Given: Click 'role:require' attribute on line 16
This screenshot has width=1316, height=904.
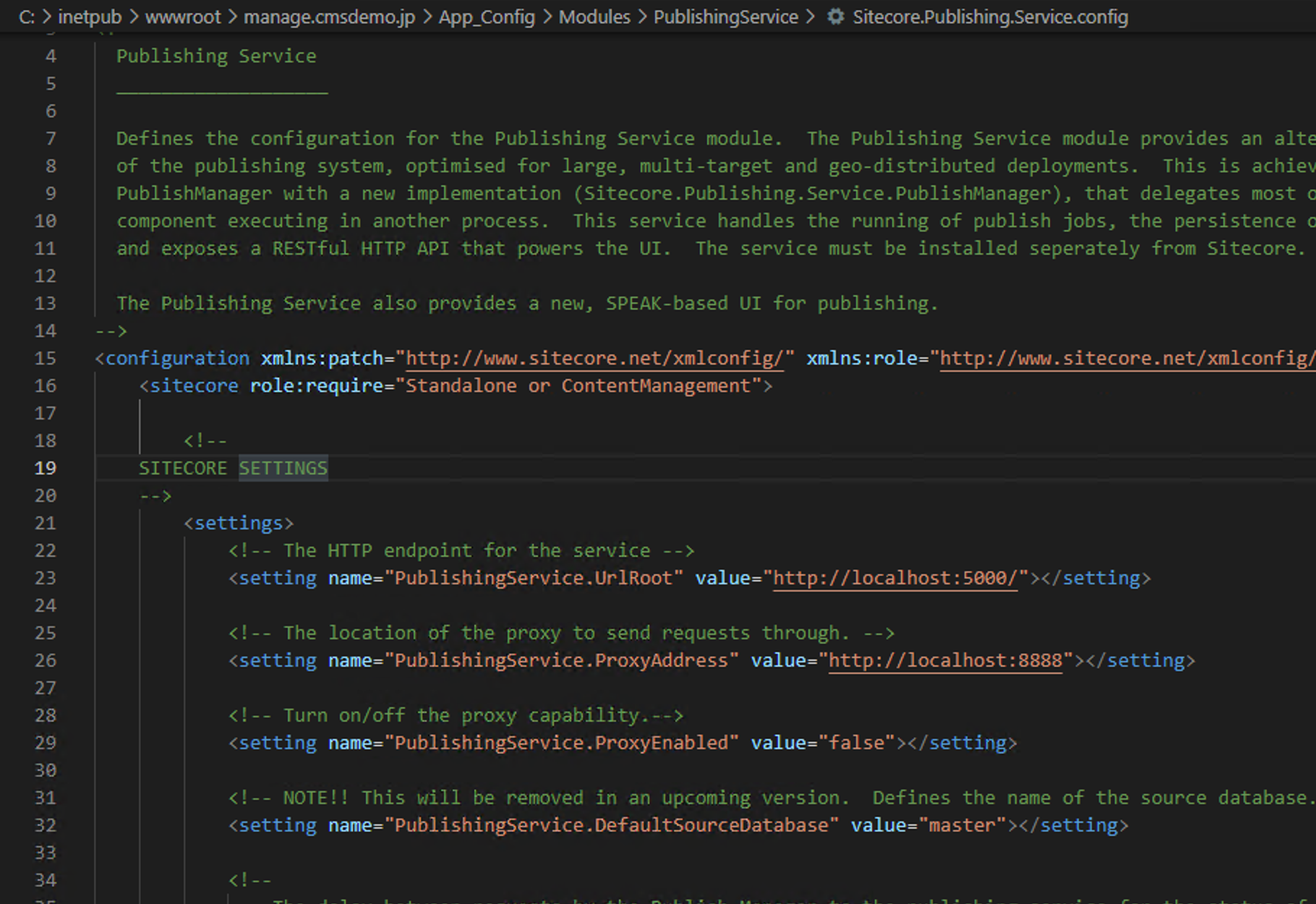Looking at the screenshot, I should 317,385.
